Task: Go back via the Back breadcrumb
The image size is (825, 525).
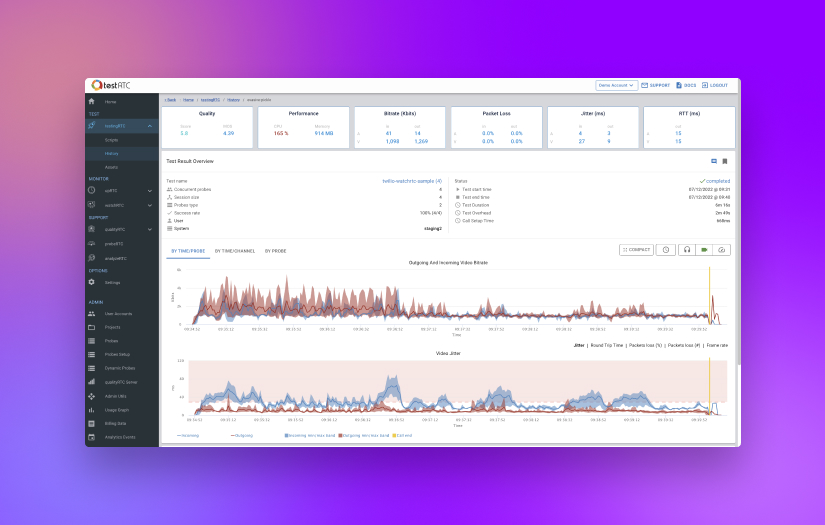Action: [x=170, y=99]
